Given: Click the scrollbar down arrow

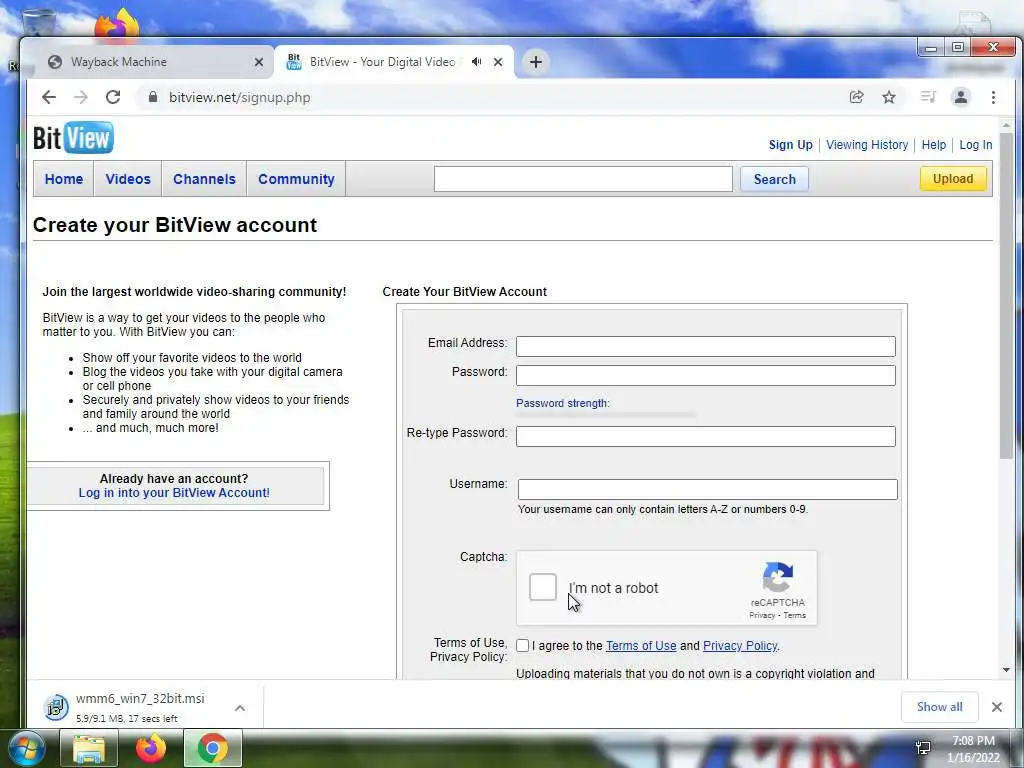Looking at the screenshot, I should coord(1006,669).
